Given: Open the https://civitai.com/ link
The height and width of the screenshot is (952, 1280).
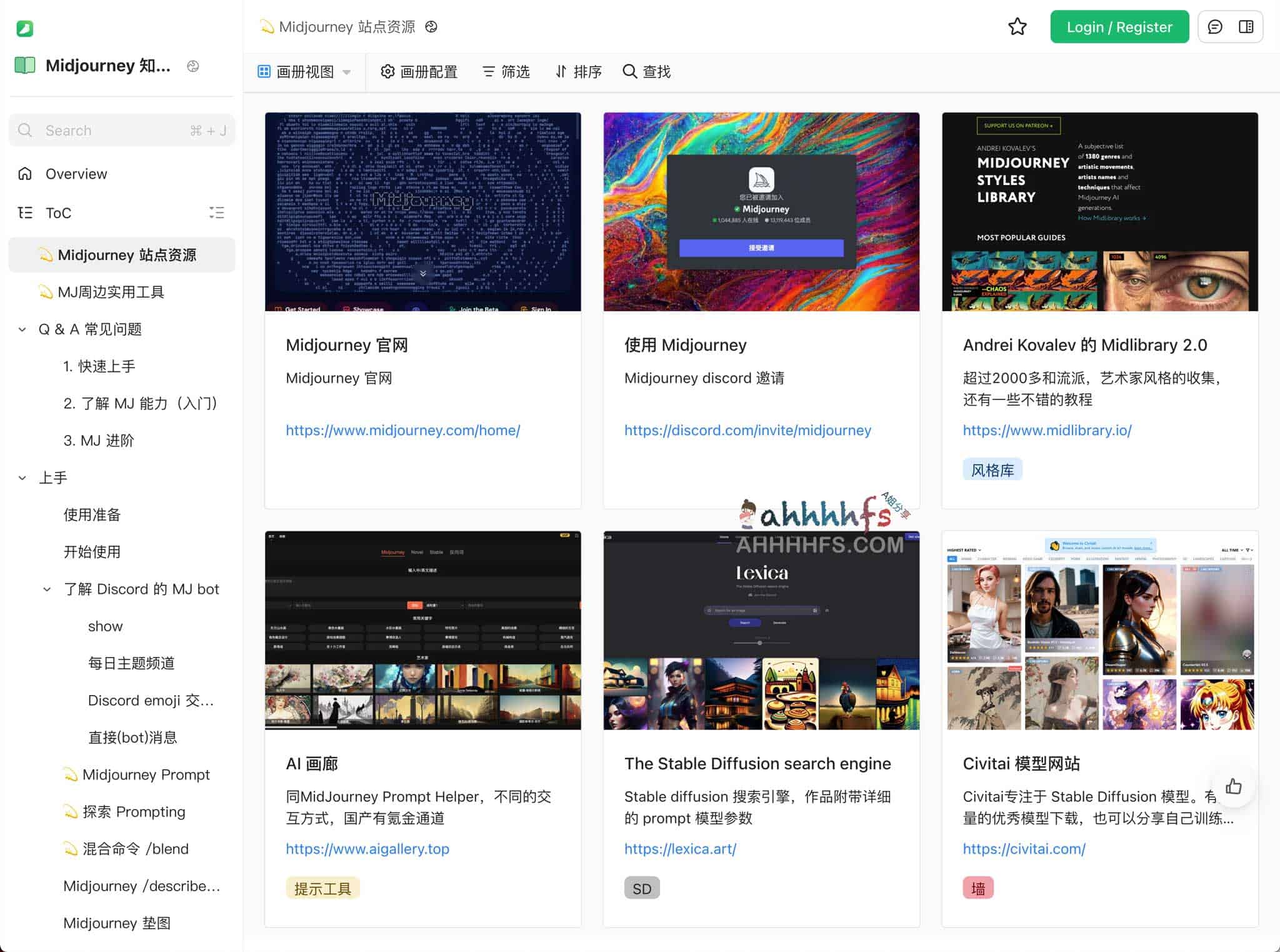Looking at the screenshot, I should click(x=1024, y=848).
